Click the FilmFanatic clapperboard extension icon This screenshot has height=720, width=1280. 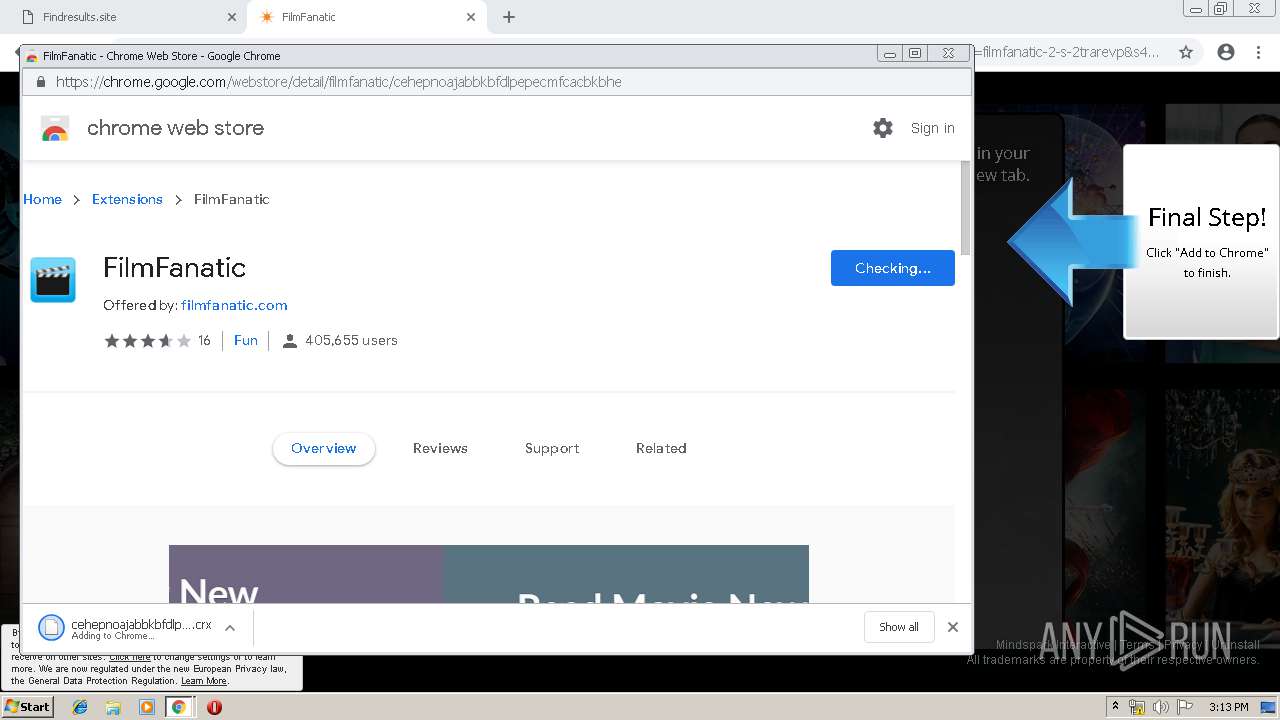53,280
